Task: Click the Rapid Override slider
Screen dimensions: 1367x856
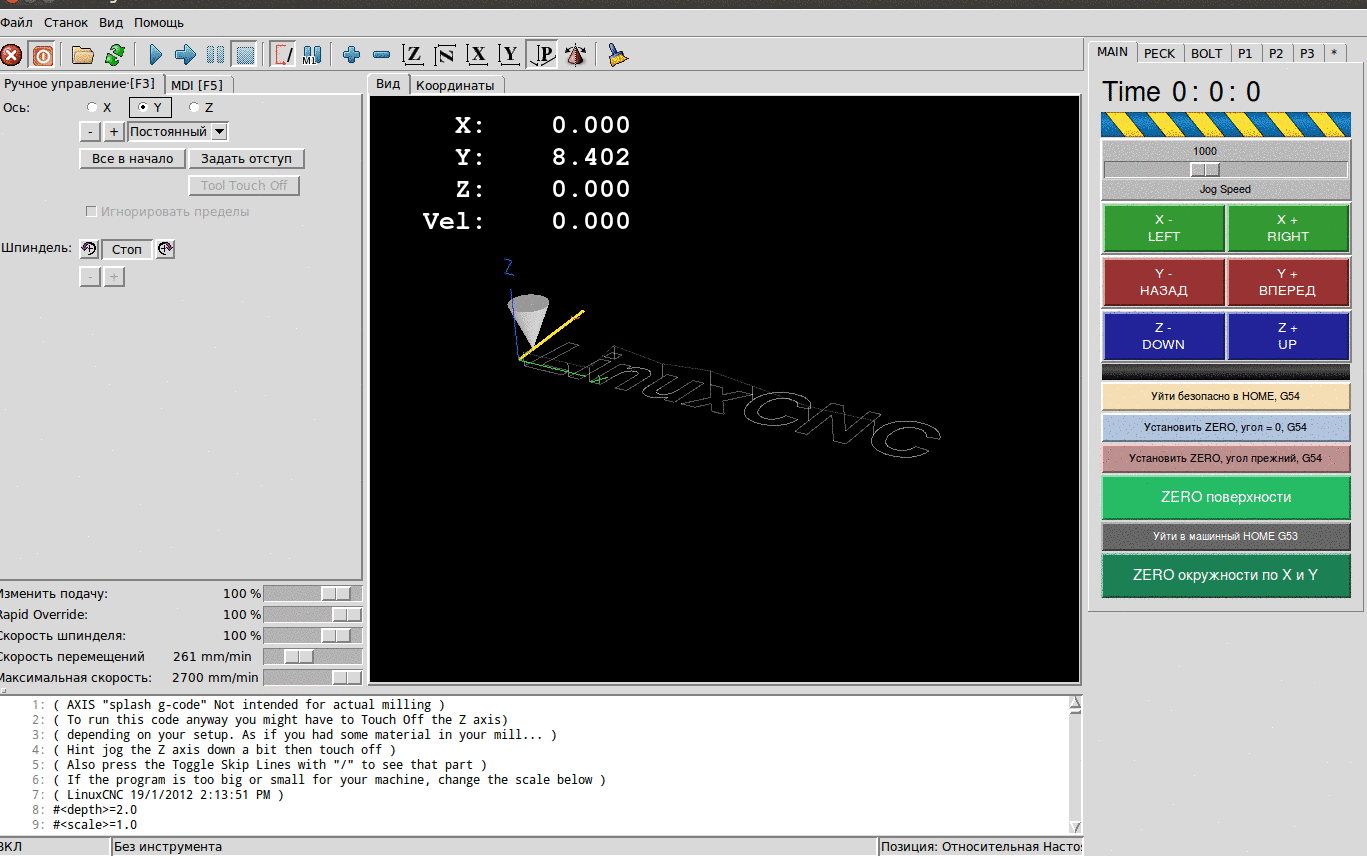Action: pos(313,614)
